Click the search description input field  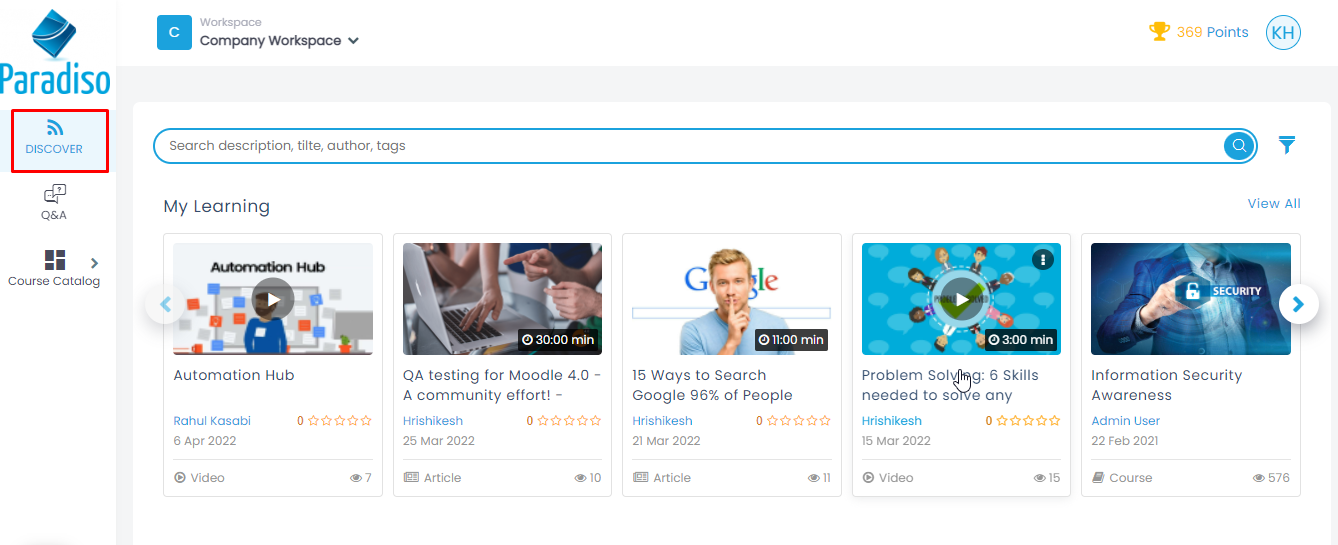pos(690,146)
